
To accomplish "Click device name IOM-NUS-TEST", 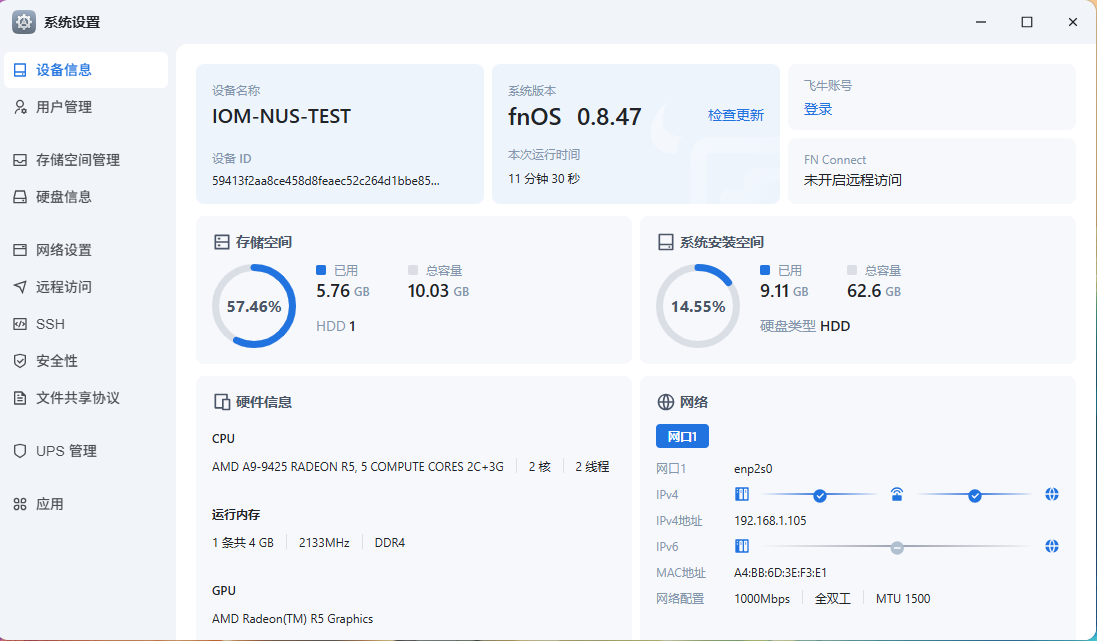I will [x=281, y=116].
